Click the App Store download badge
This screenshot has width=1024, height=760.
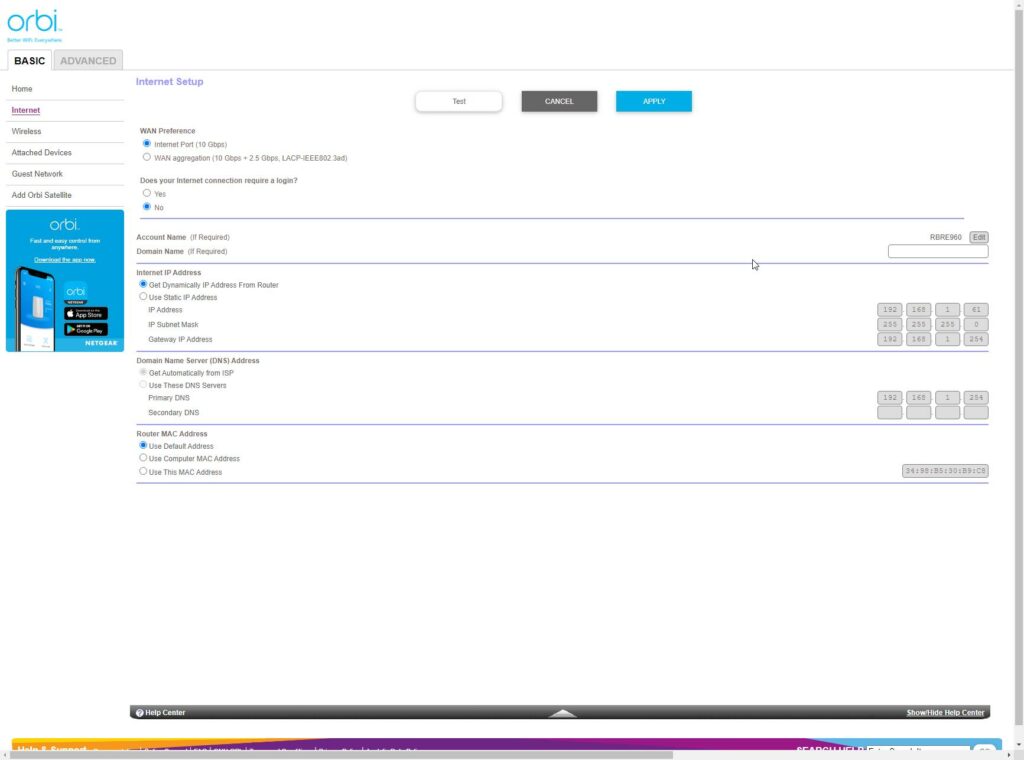point(86,313)
